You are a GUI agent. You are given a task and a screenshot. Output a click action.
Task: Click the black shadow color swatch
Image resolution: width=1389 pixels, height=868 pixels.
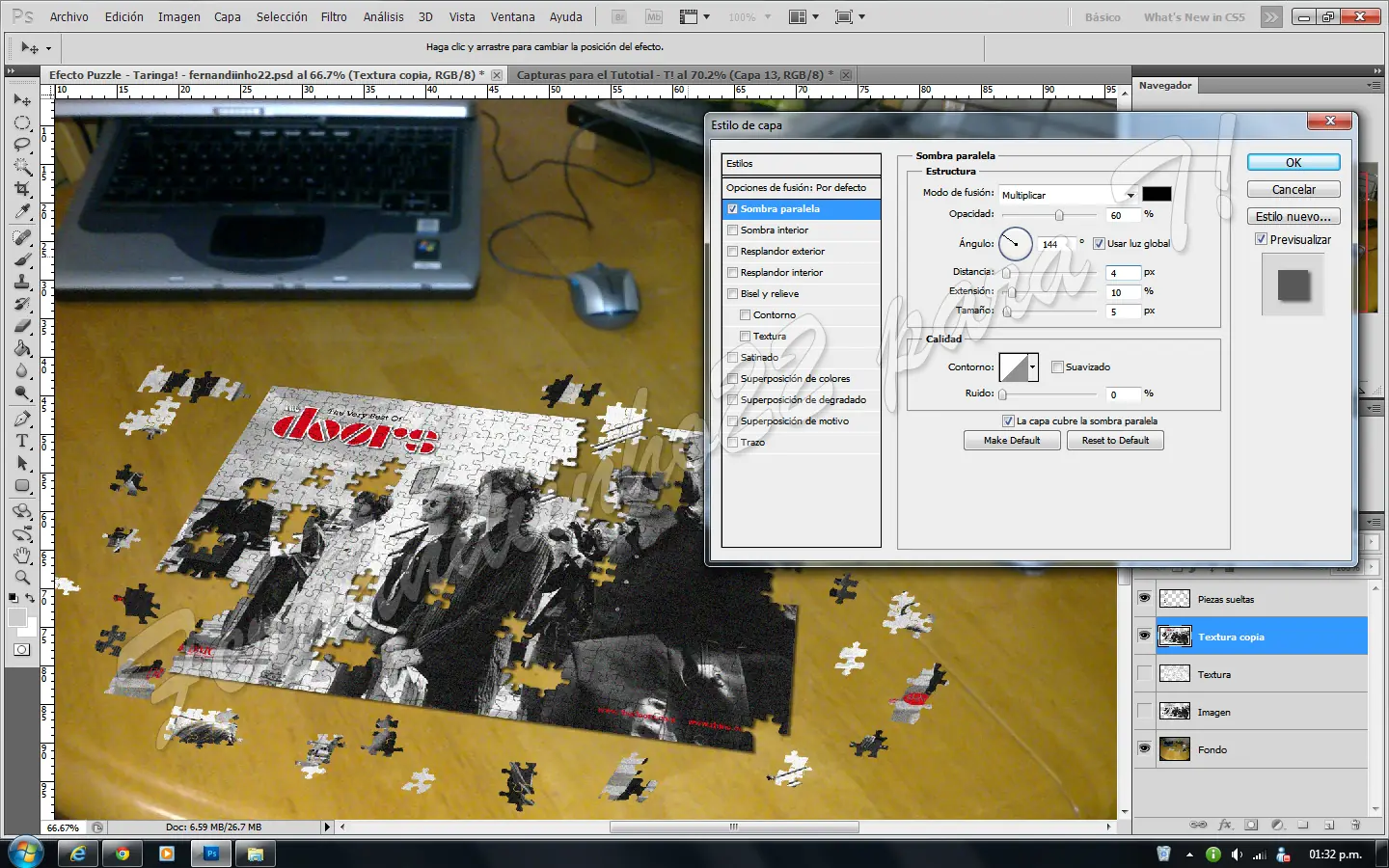1157,194
